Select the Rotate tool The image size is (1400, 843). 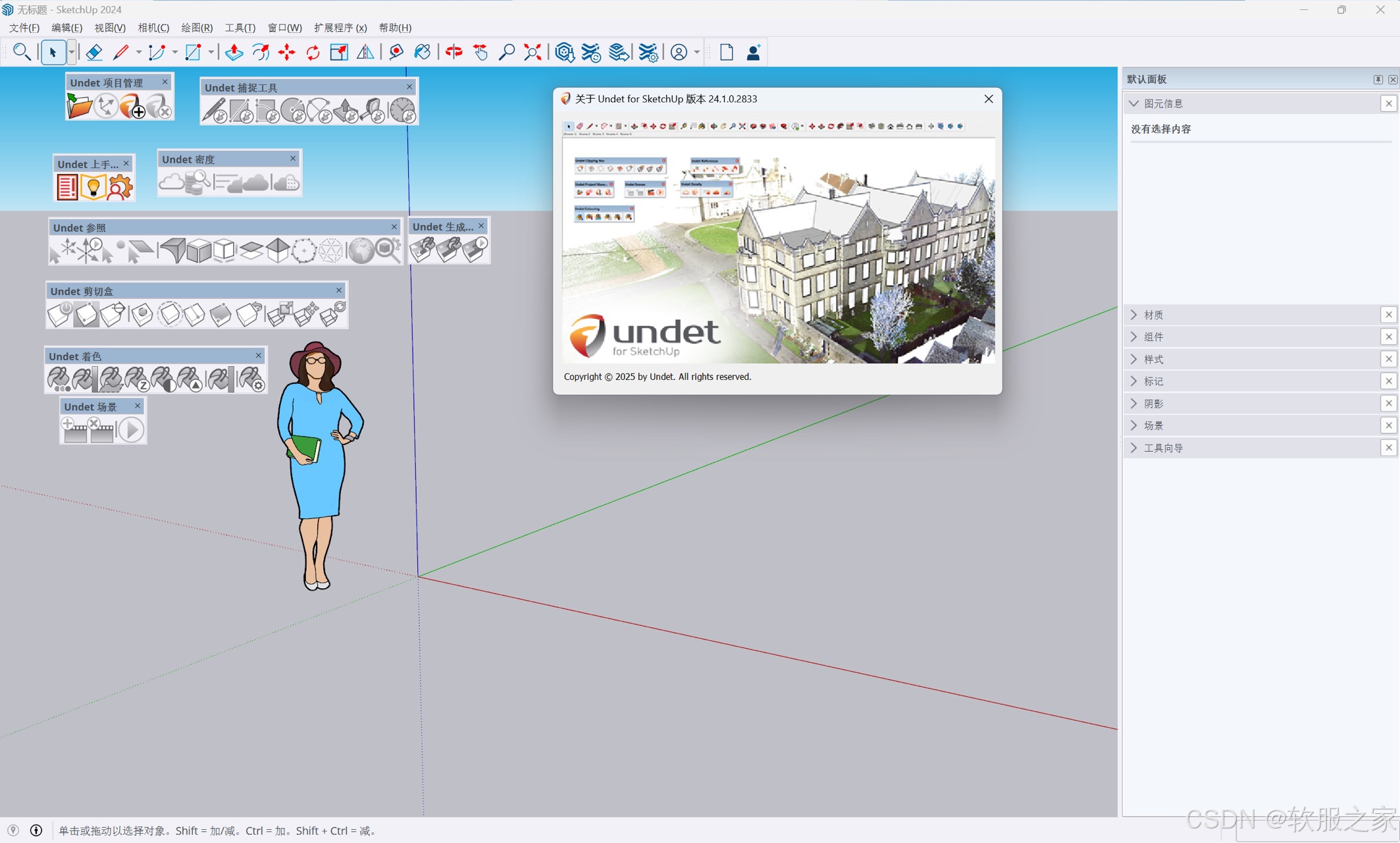(313, 52)
